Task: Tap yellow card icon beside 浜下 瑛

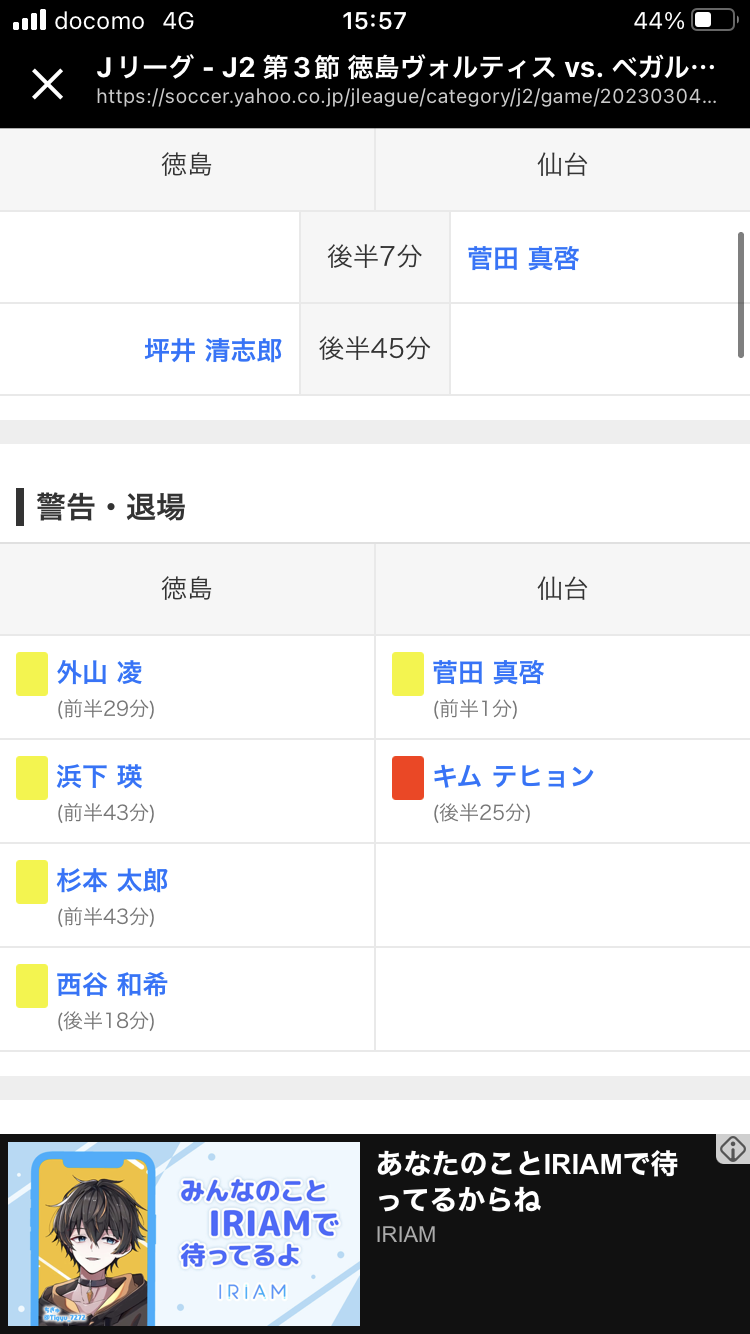Action: click(32, 777)
